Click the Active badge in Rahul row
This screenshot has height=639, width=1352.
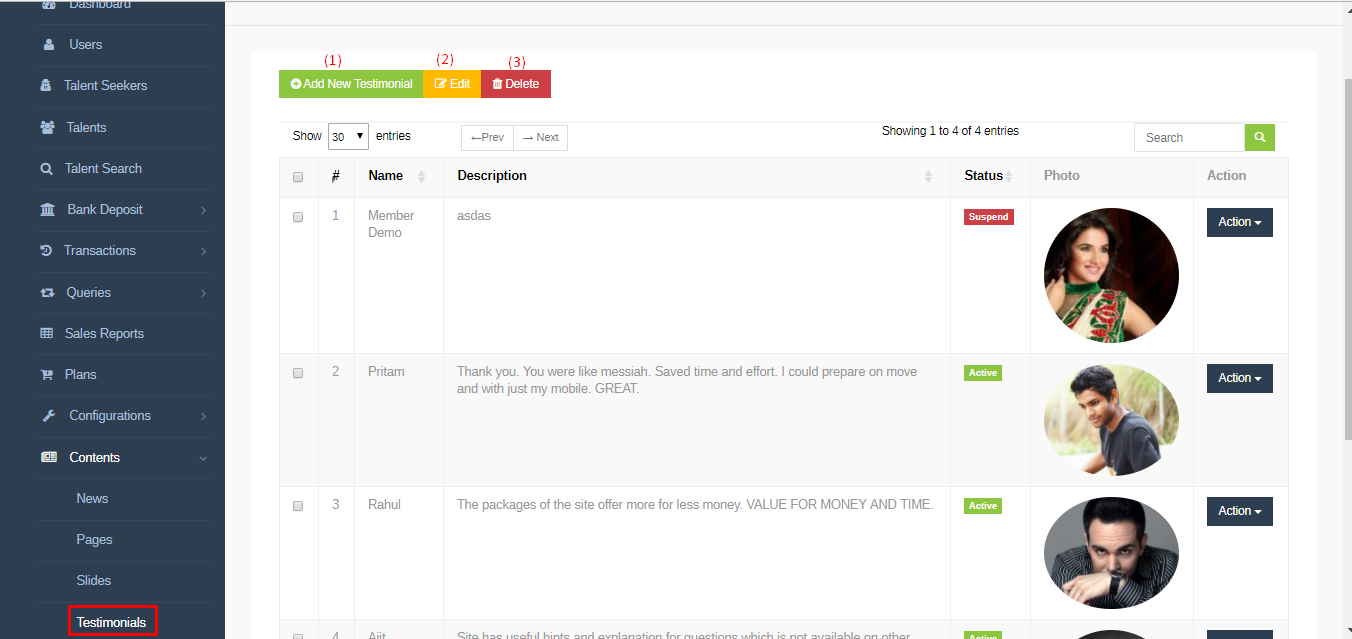click(x=983, y=506)
